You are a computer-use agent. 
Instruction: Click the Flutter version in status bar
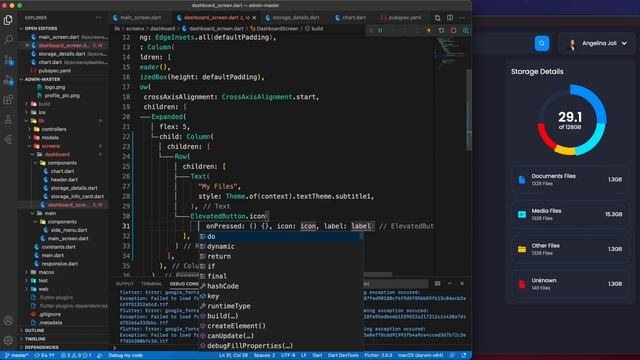tap(378, 356)
